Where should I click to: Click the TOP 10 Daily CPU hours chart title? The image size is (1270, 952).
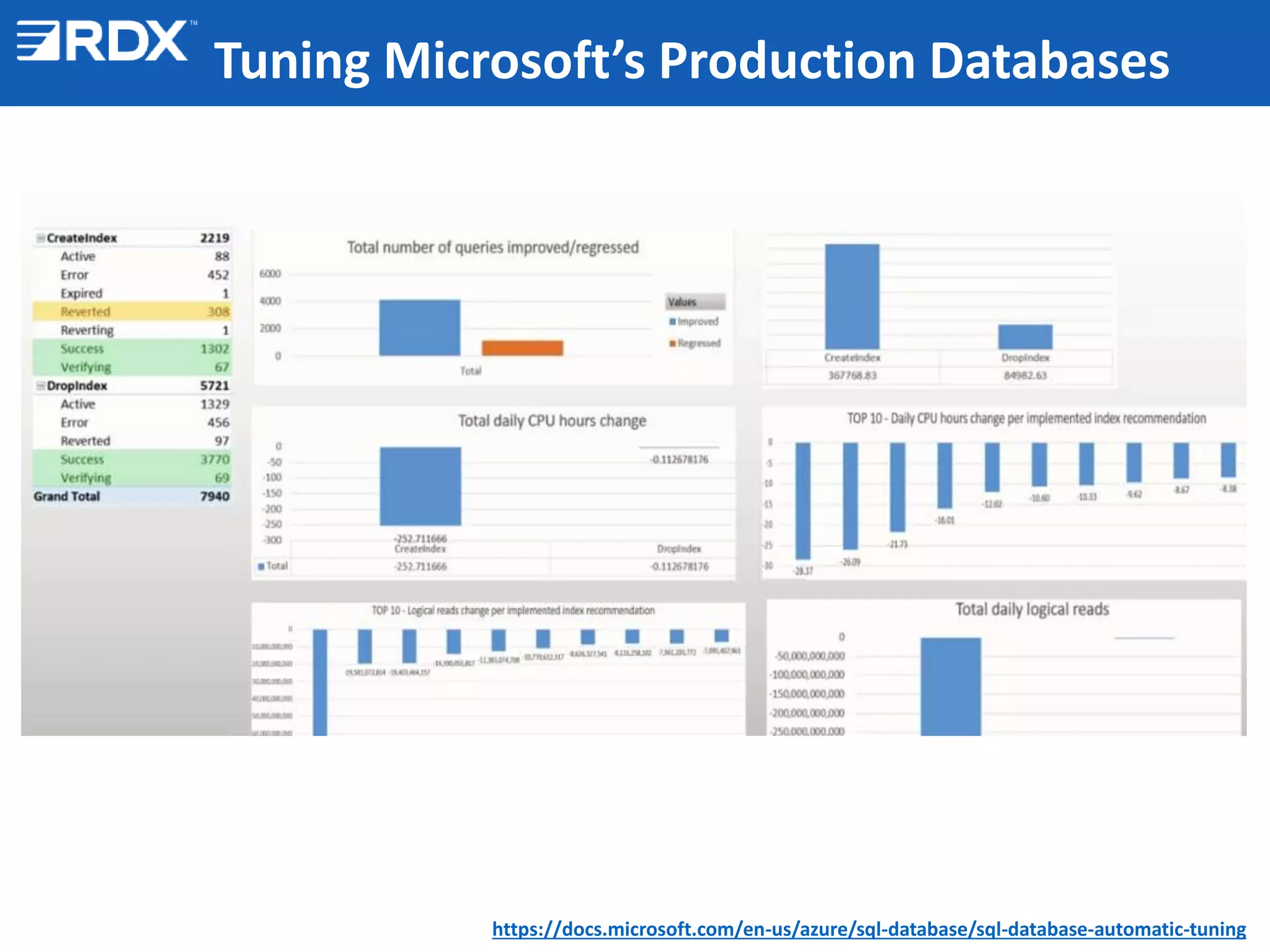click(x=1026, y=418)
